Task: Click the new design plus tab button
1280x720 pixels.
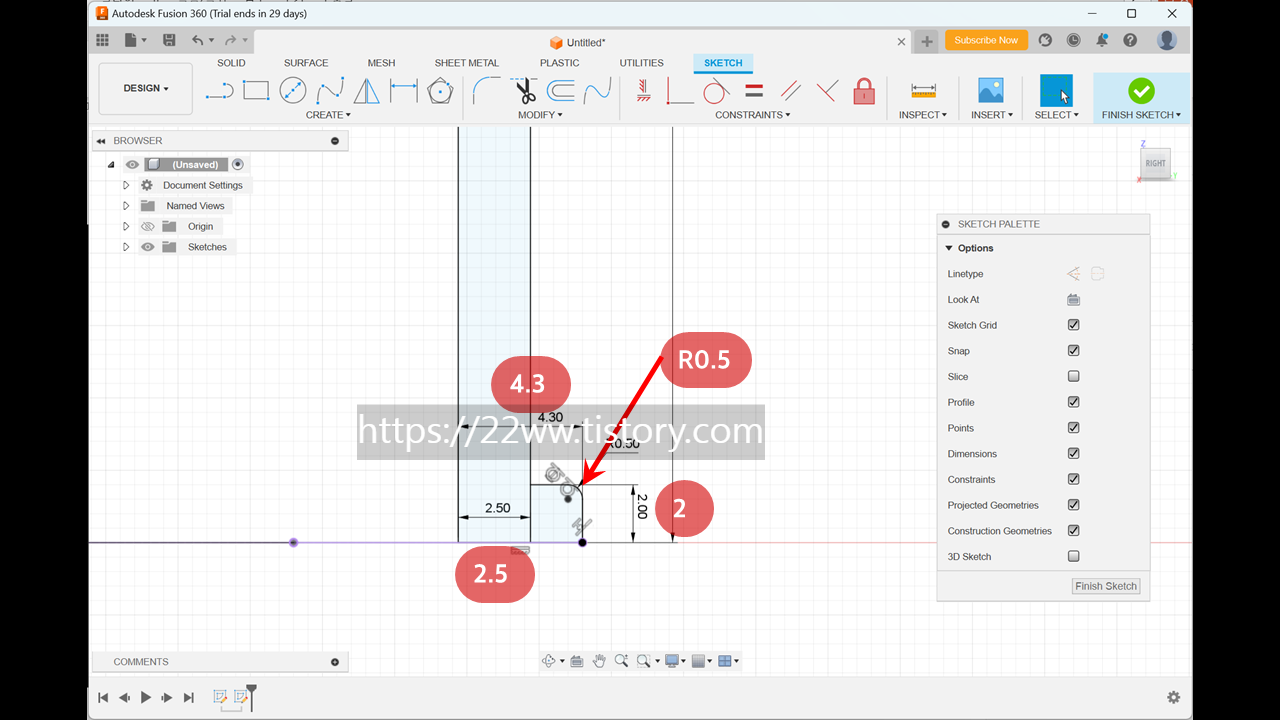Action: click(927, 41)
